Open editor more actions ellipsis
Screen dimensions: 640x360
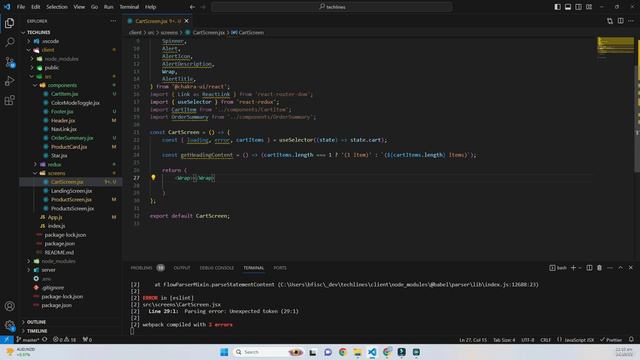point(631,21)
